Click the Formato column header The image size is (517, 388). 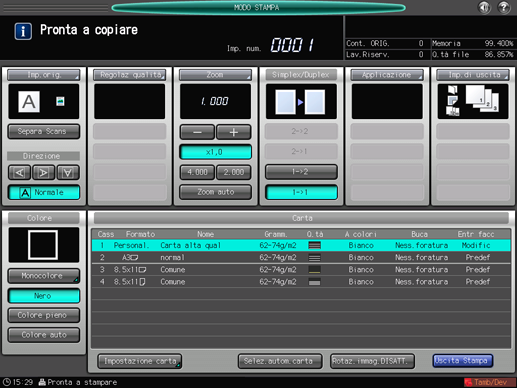pyautogui.click(x=140, y=234)
